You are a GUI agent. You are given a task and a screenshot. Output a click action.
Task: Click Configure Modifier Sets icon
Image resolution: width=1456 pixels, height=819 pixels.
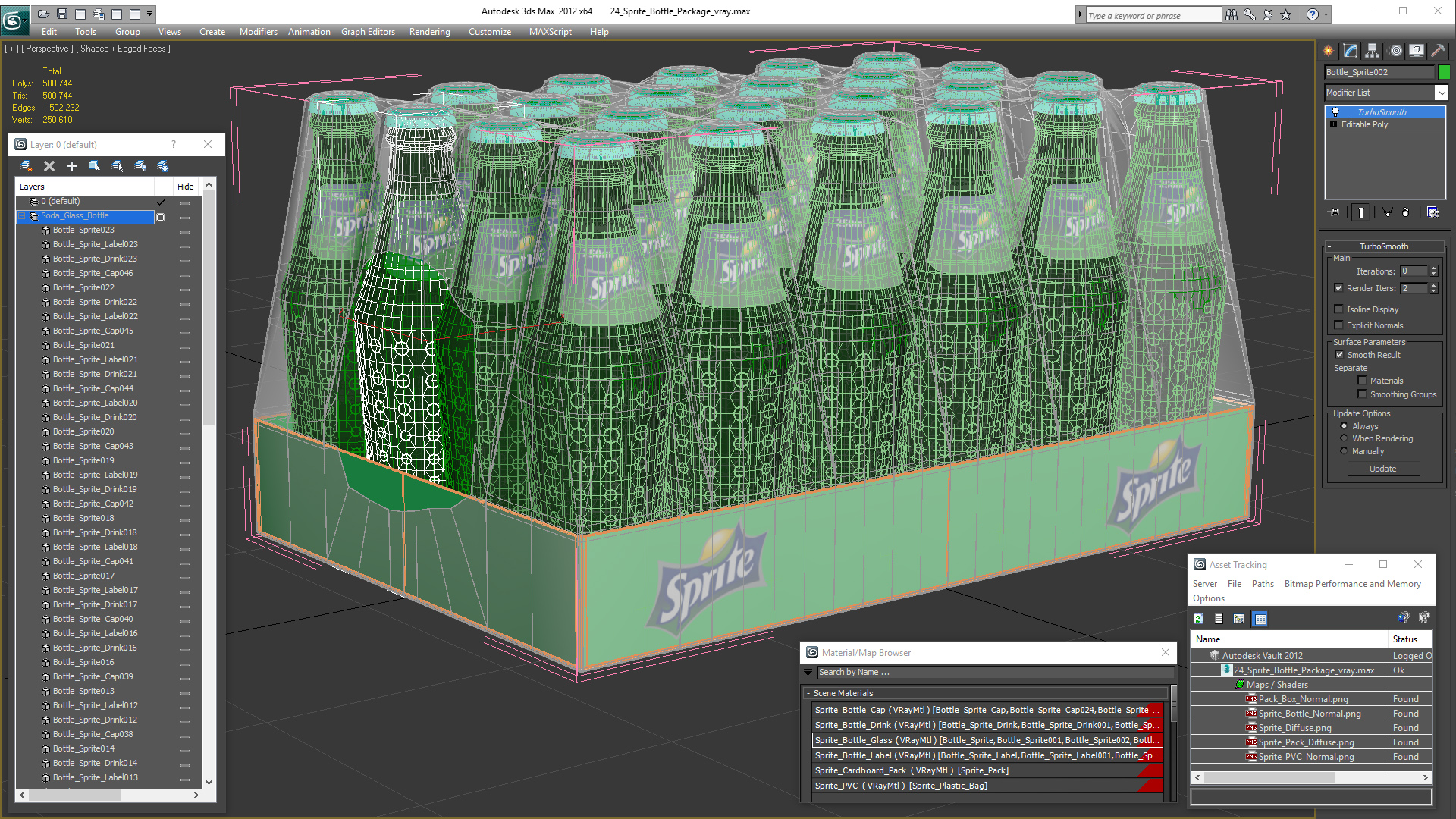point(1432,212)
